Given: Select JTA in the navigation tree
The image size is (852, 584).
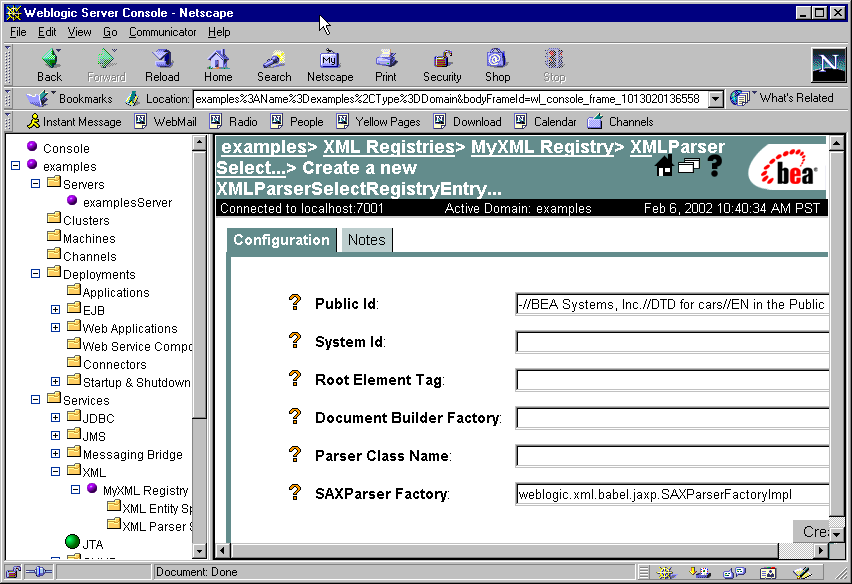Looking at the screenshot, I should click(92, 544).
